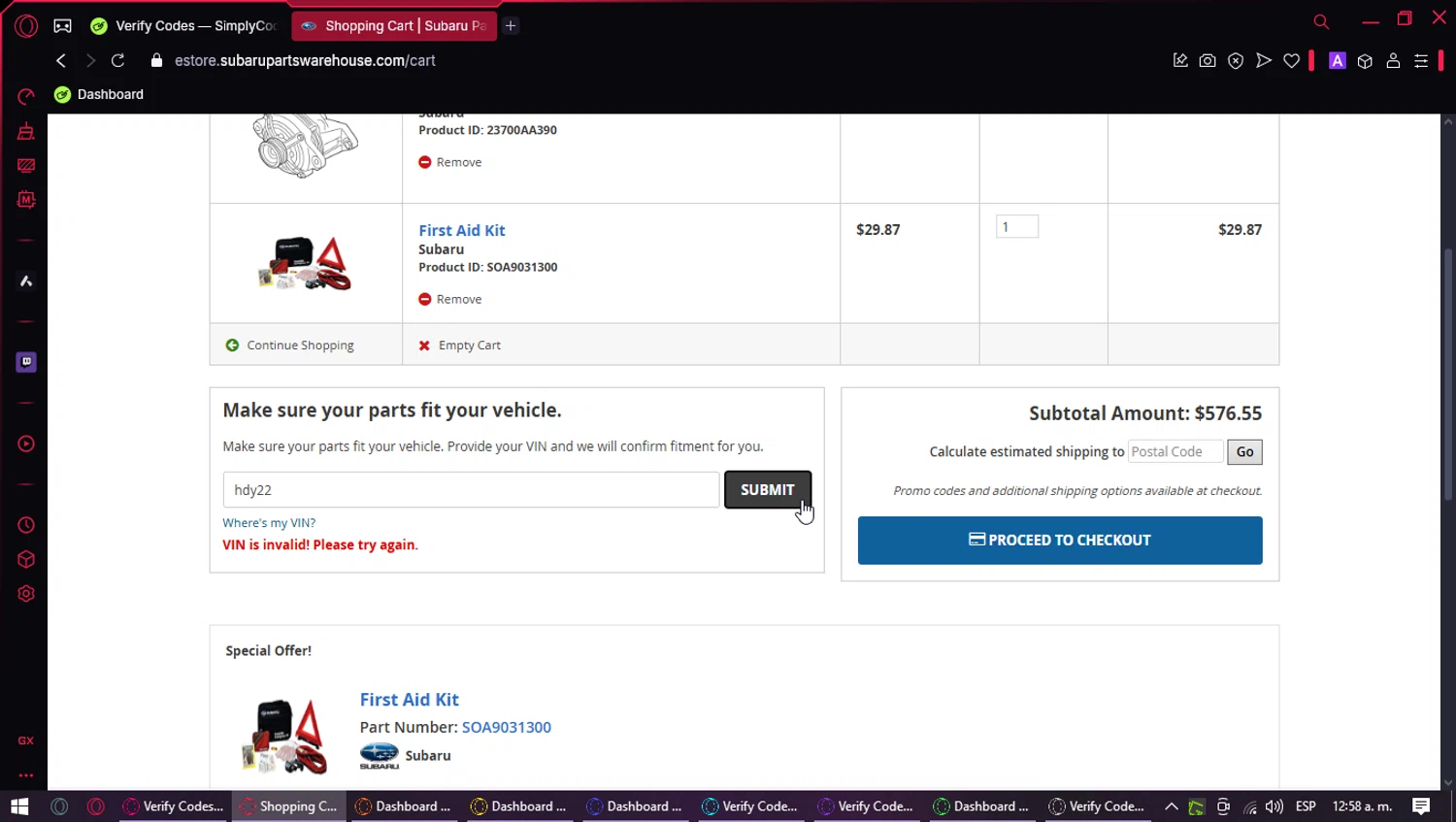Click the site security lock icon
This screenshot has height=822, width=1456.
point(156,60)
